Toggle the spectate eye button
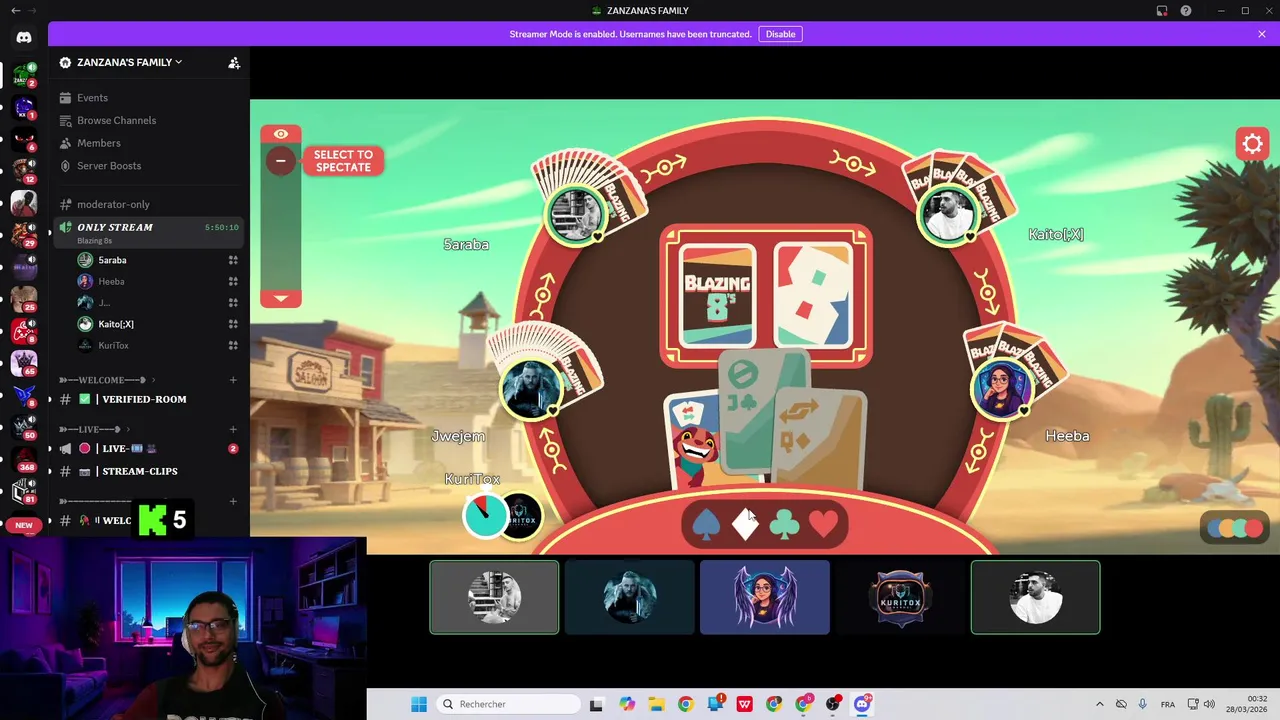 [x=281, y=134]
